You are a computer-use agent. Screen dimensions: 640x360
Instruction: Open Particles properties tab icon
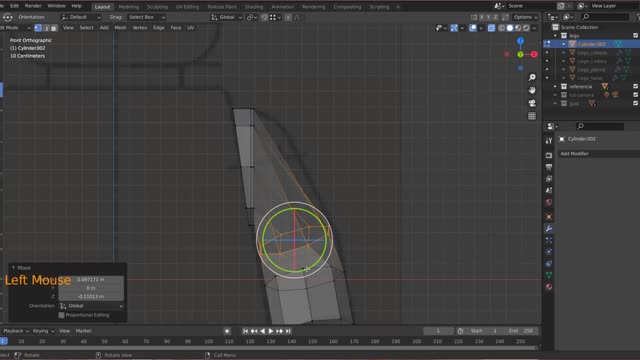(549, 240)
